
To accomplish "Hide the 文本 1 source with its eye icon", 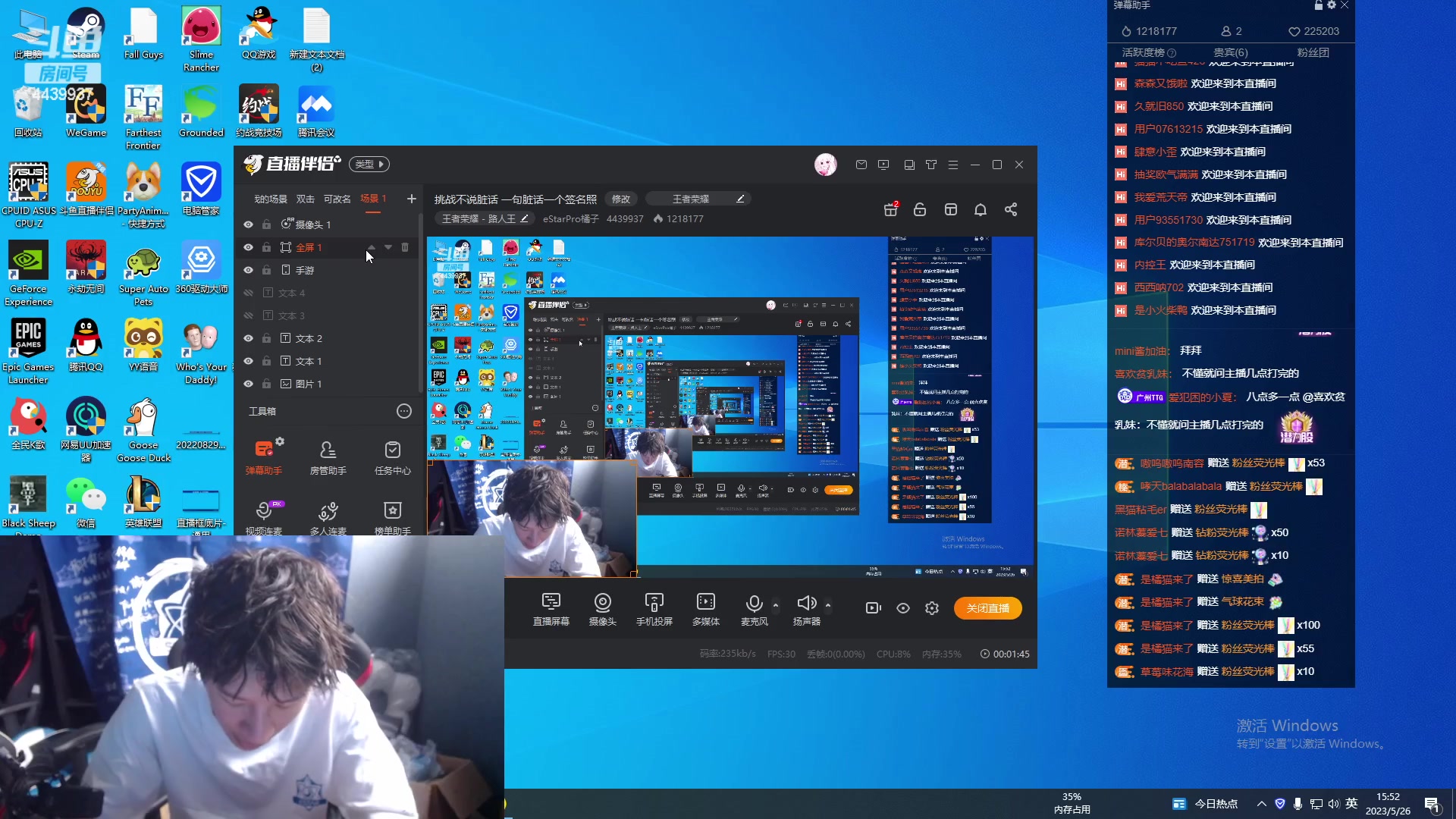I will [248, 361].
